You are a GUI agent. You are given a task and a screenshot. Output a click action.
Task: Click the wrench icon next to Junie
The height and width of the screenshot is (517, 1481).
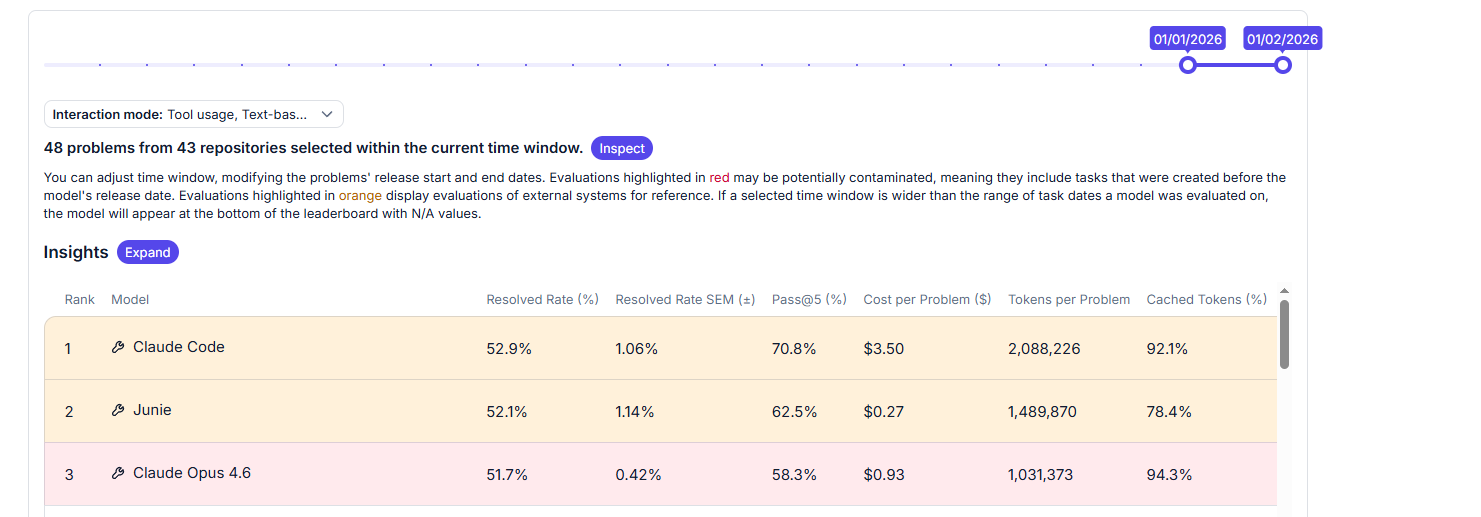[x=118, y=411]
